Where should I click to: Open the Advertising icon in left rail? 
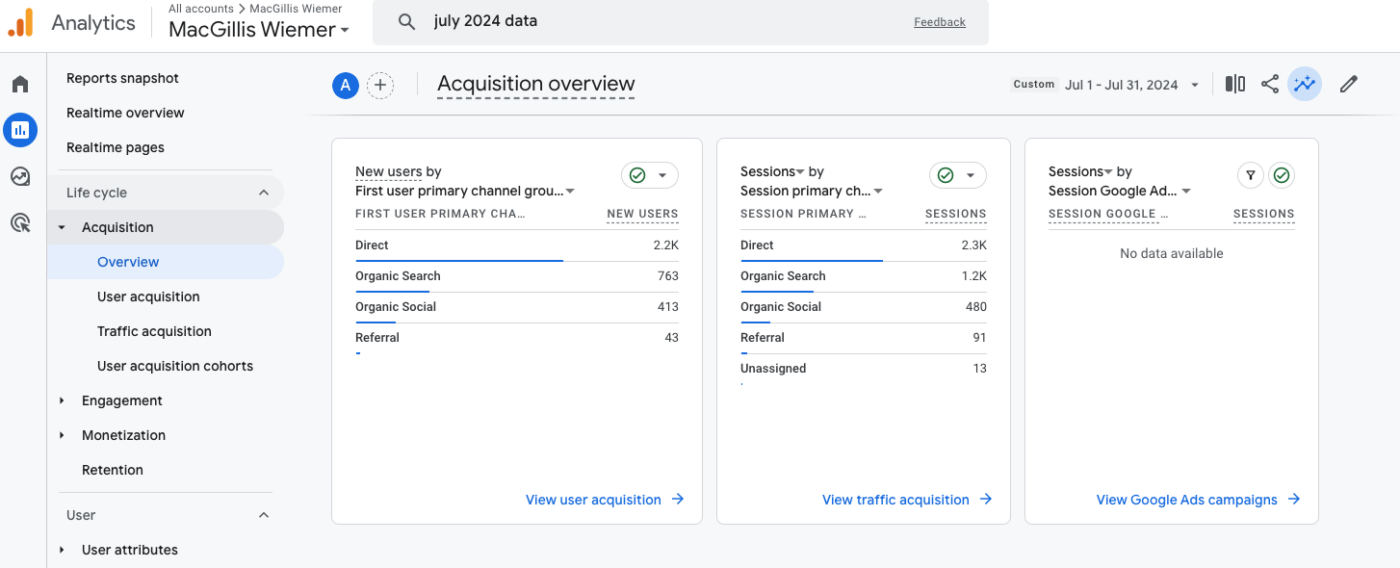click(20, 222)
